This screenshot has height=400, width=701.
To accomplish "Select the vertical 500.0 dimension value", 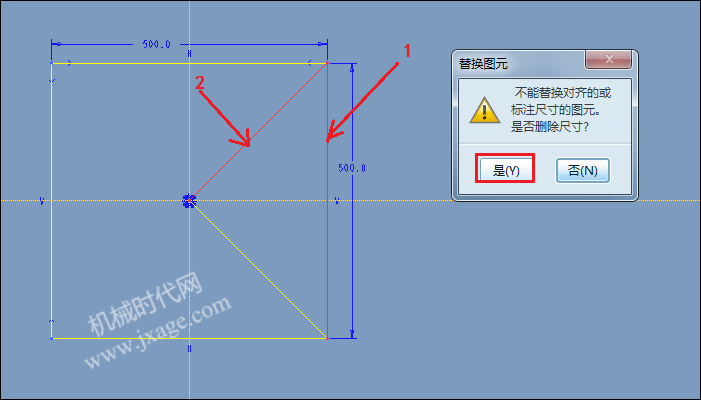I will (x=352, y=168).
